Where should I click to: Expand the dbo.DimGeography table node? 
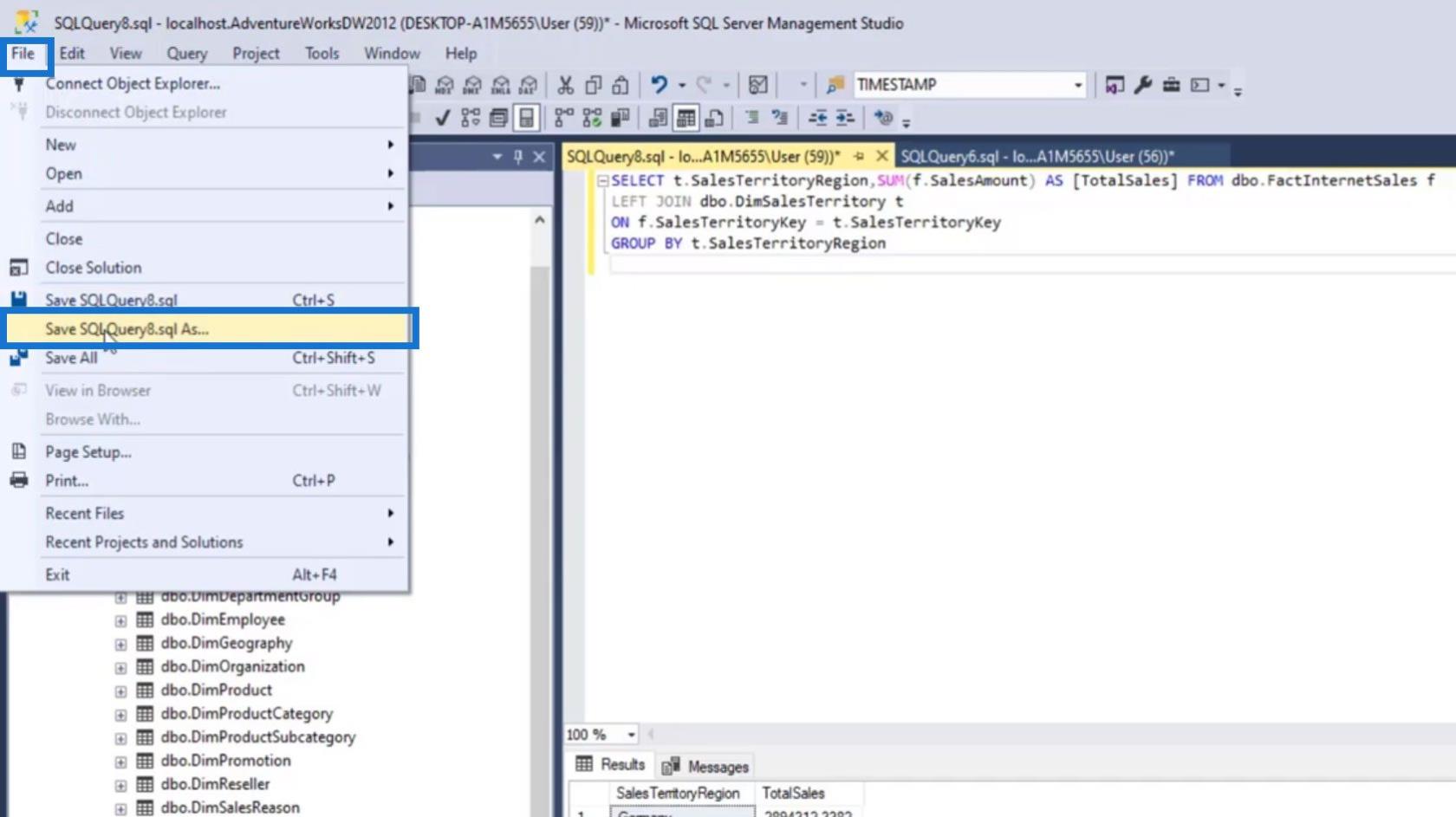[120, 644]
